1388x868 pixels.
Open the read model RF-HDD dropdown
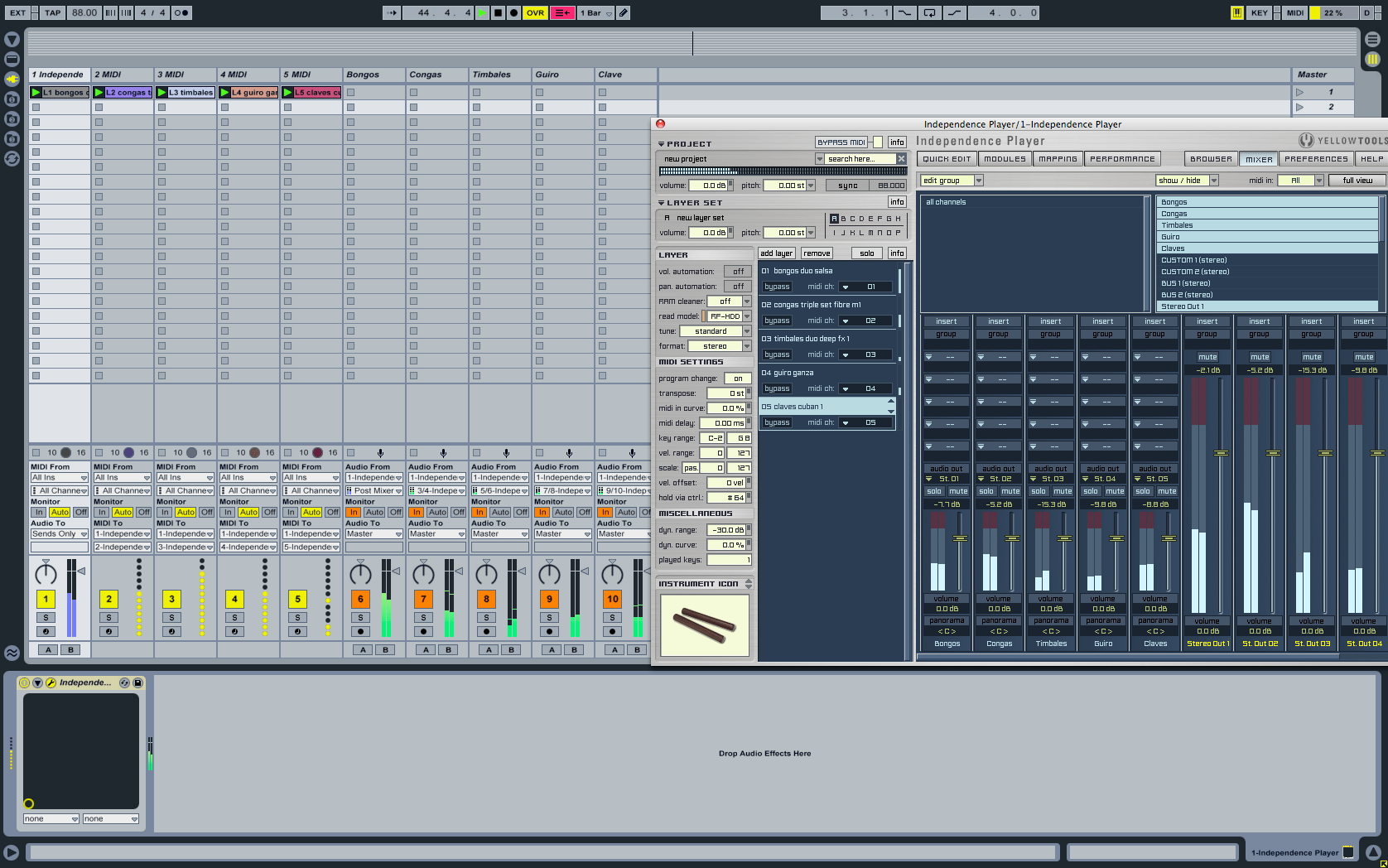pyautogui.click(x=746, y=316)
